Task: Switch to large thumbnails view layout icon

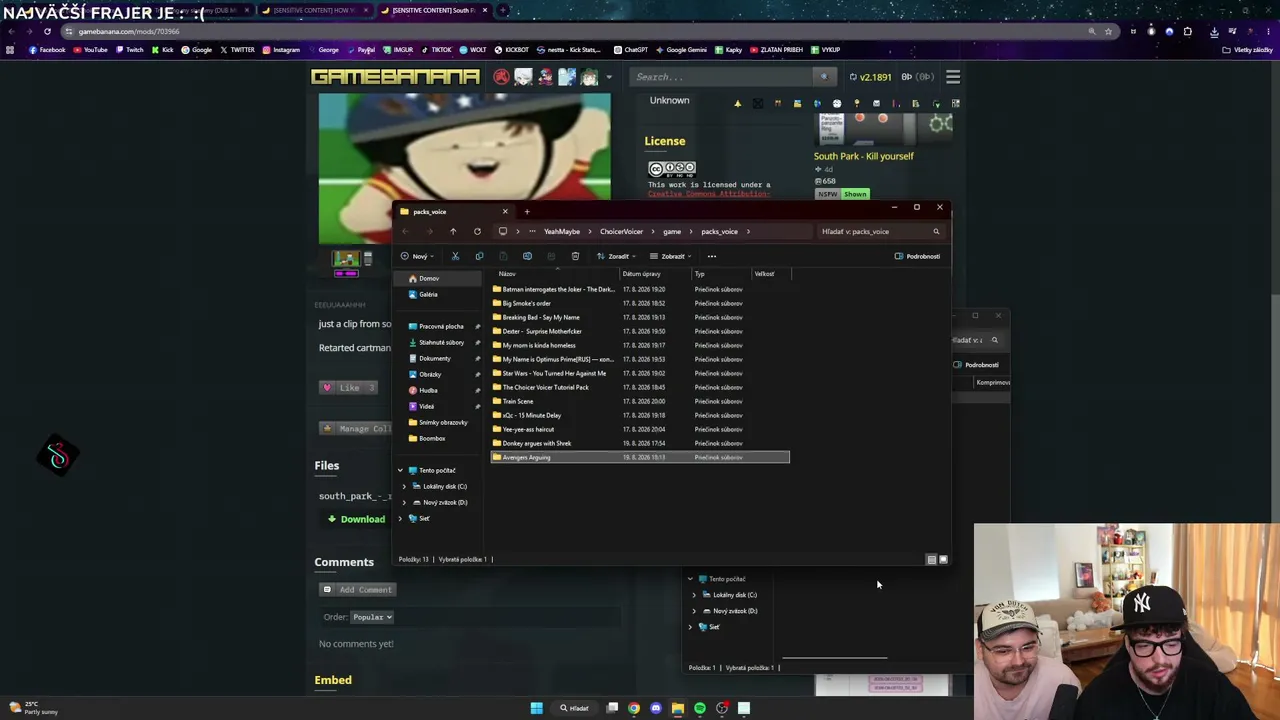Action: pos(943,559)
